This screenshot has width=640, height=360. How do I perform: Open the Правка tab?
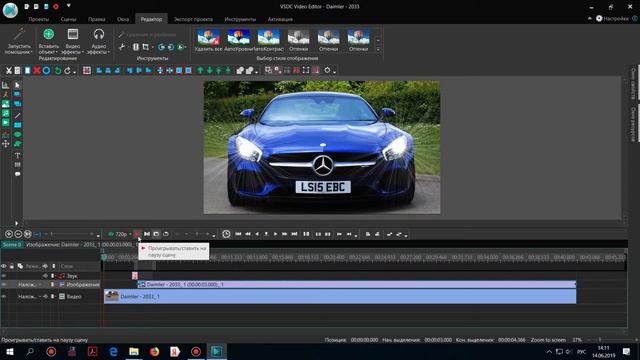coord(96,19)
